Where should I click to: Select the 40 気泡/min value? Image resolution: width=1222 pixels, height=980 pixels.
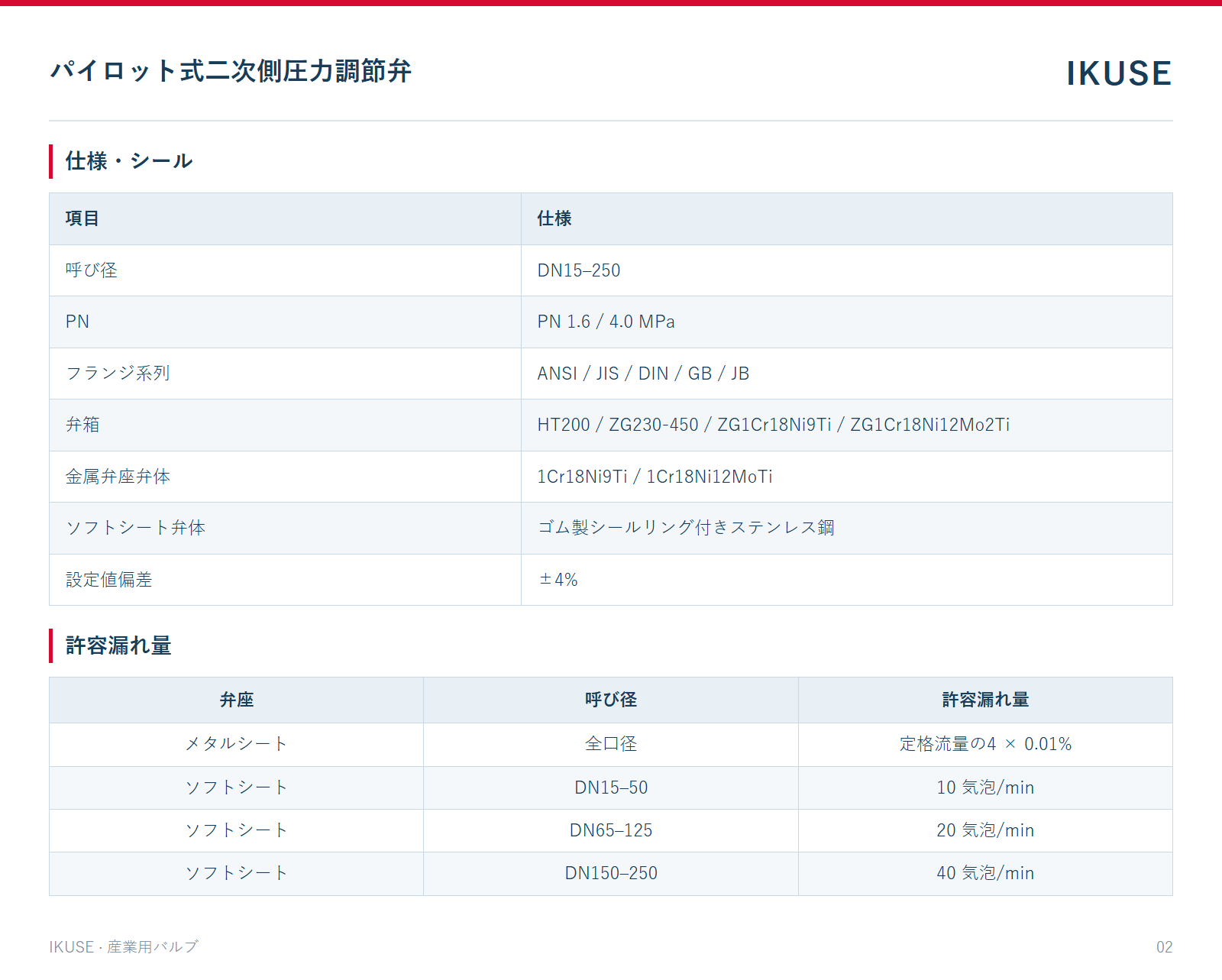(985, 873)
